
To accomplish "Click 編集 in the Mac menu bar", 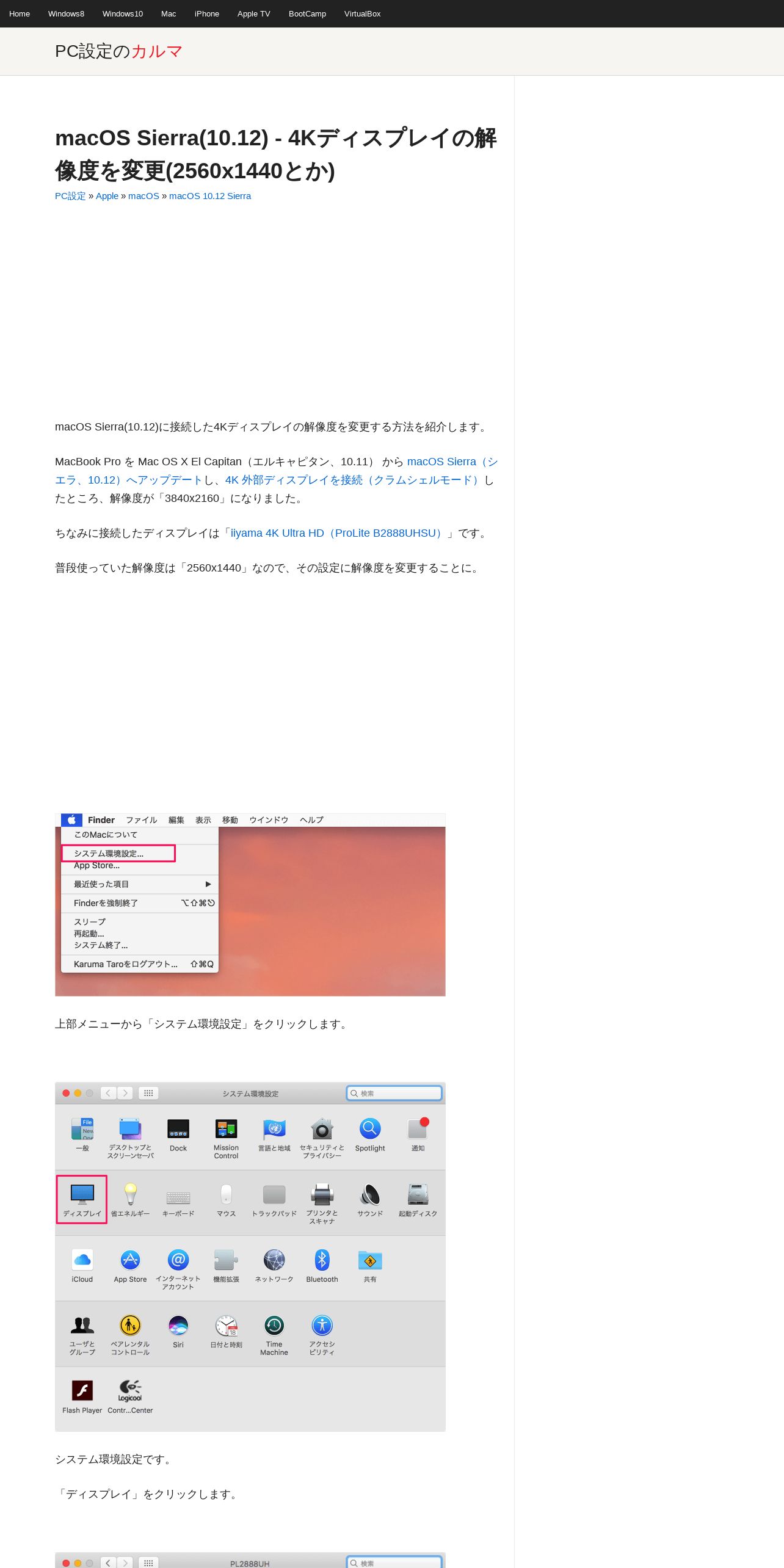I will [x=176, y=820].
